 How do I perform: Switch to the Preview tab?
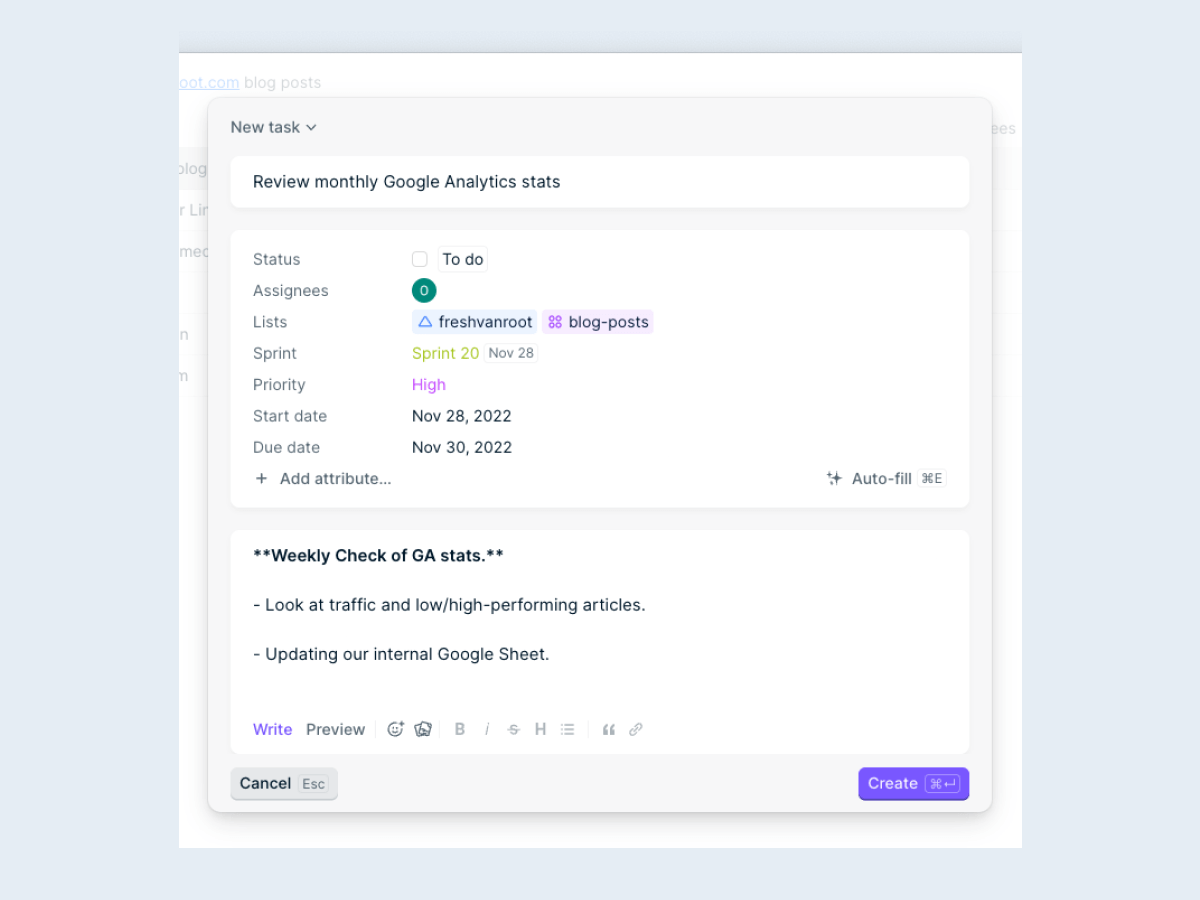[335, 729]
